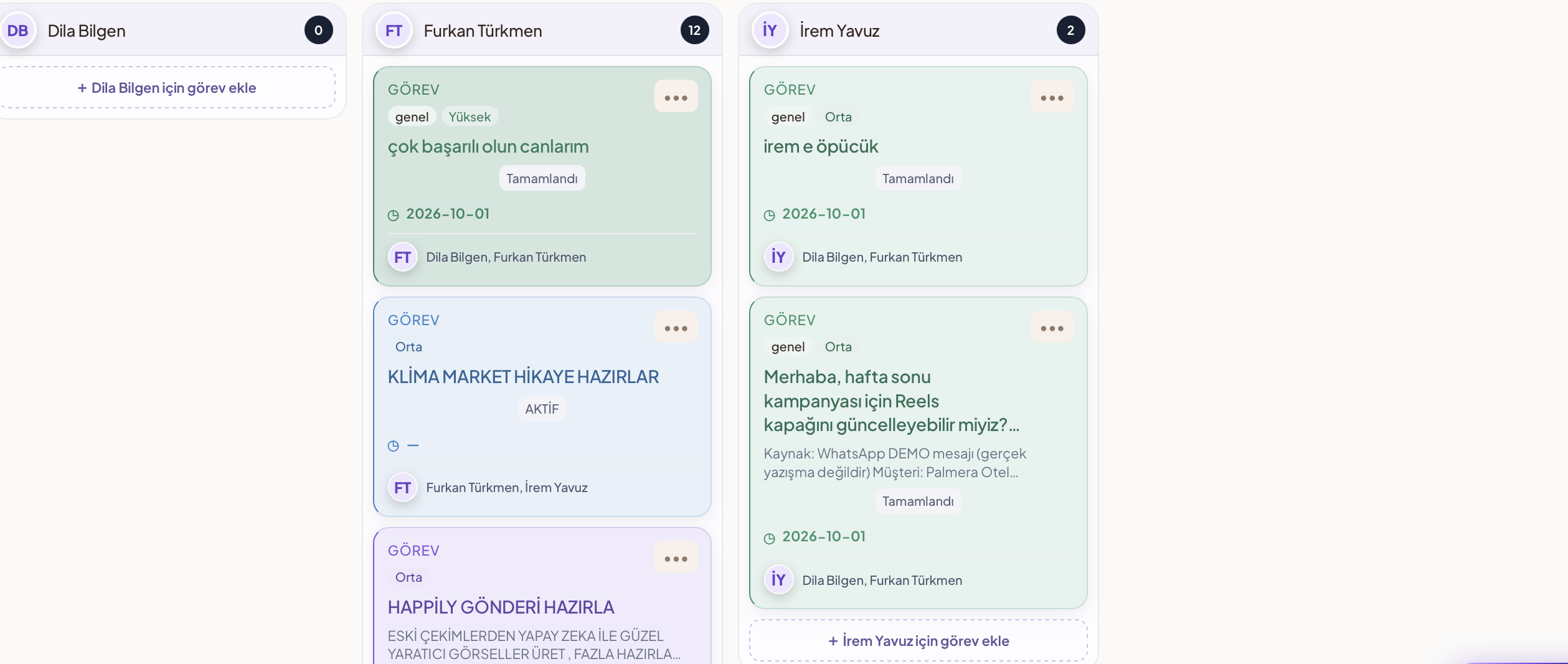This screenshot has height=664, width=1568.
Task: Open task titled 'çok başarılı olun canlarım'
Action: pos(488,146)
